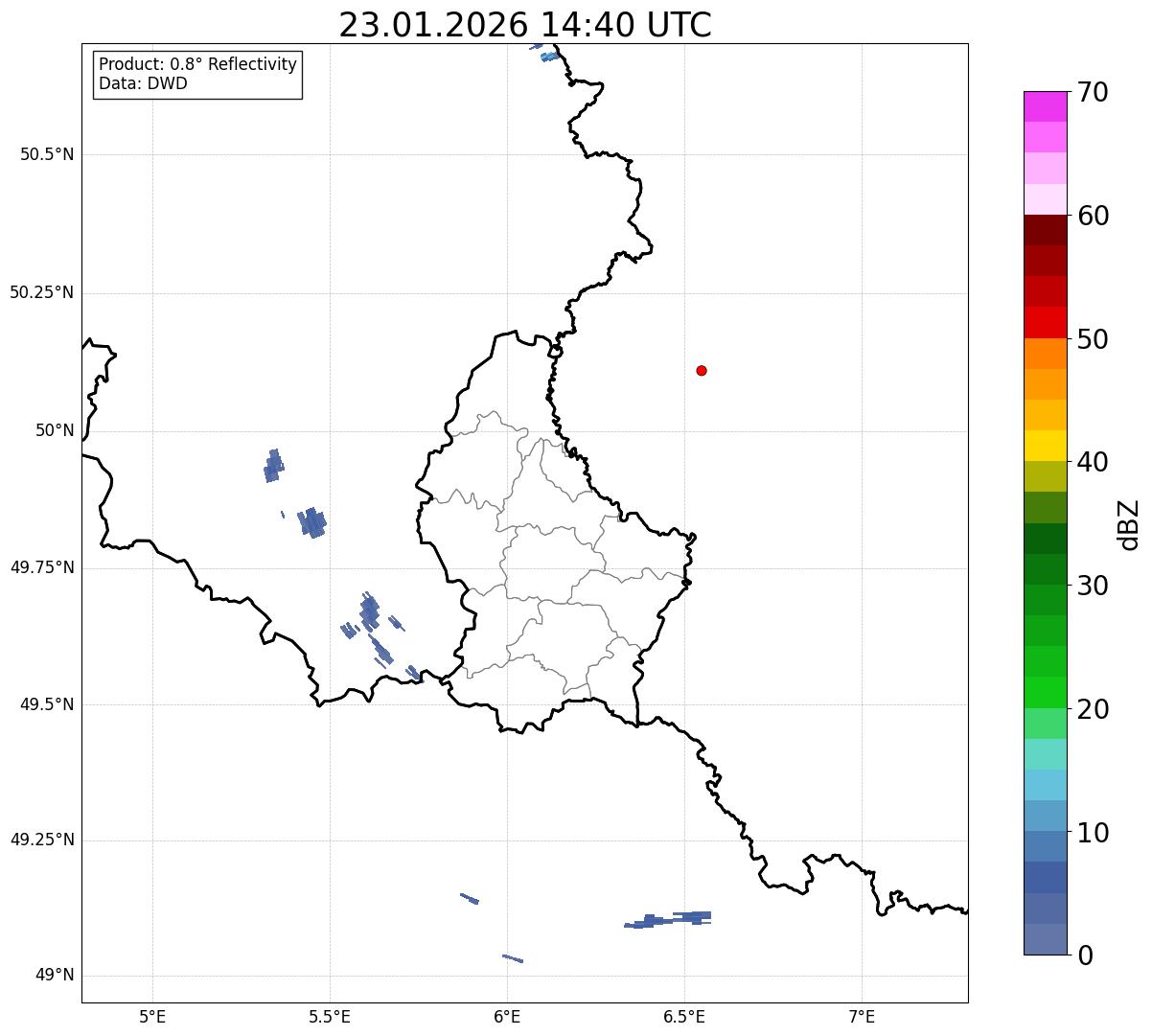The height and width of the screenshot is (1036, 1152).
Task: Click the colorbar tick label 40
Action: click(1093, 462)
